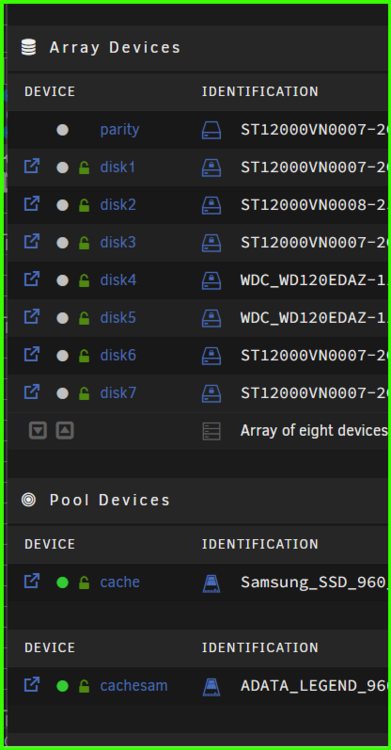391x750 pixels.
Task: Select disk5's WDC_WD120EDAZ identification
Action: point(314,318)
